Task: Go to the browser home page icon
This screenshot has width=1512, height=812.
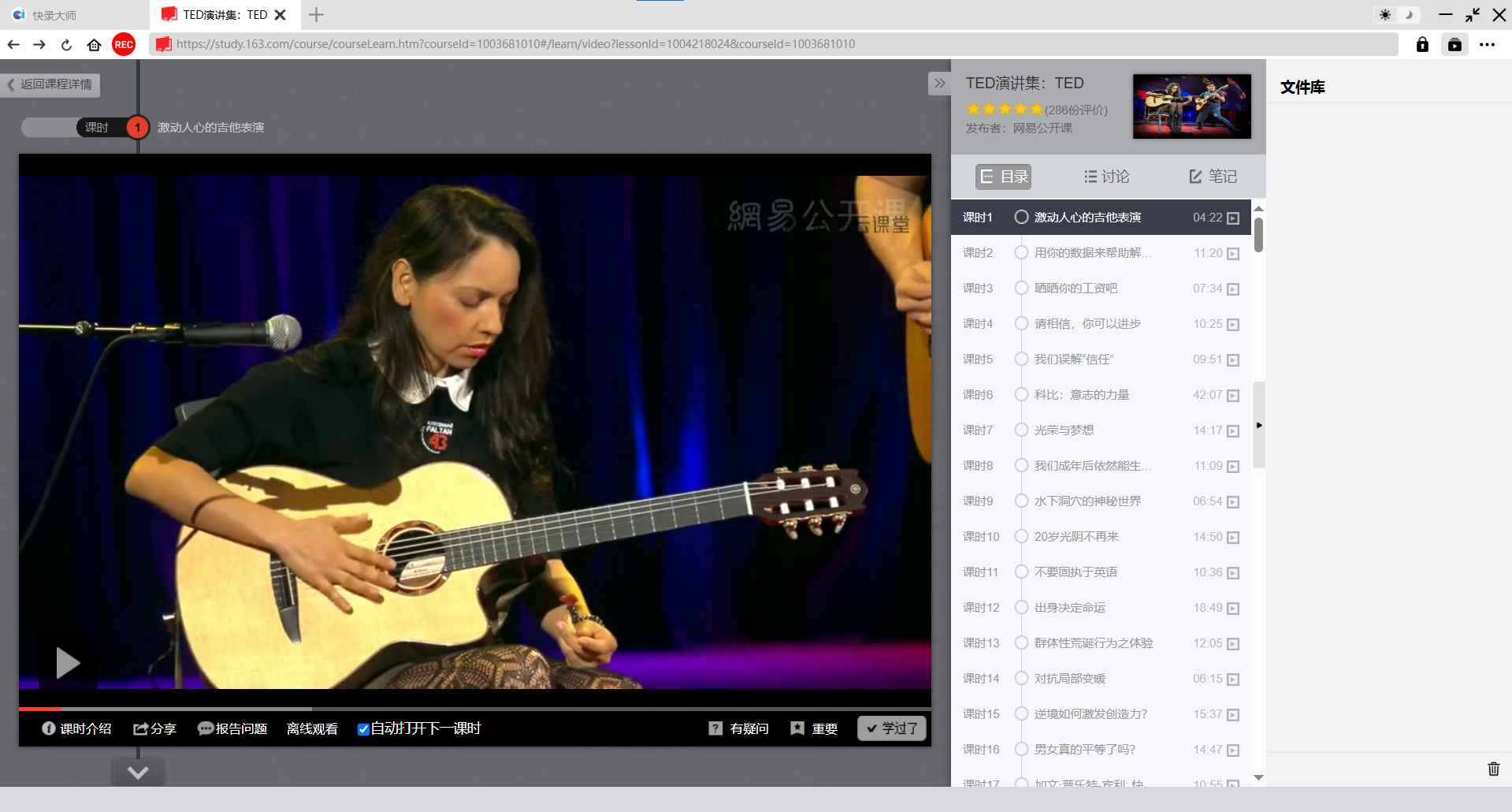Action: point(95,45)
